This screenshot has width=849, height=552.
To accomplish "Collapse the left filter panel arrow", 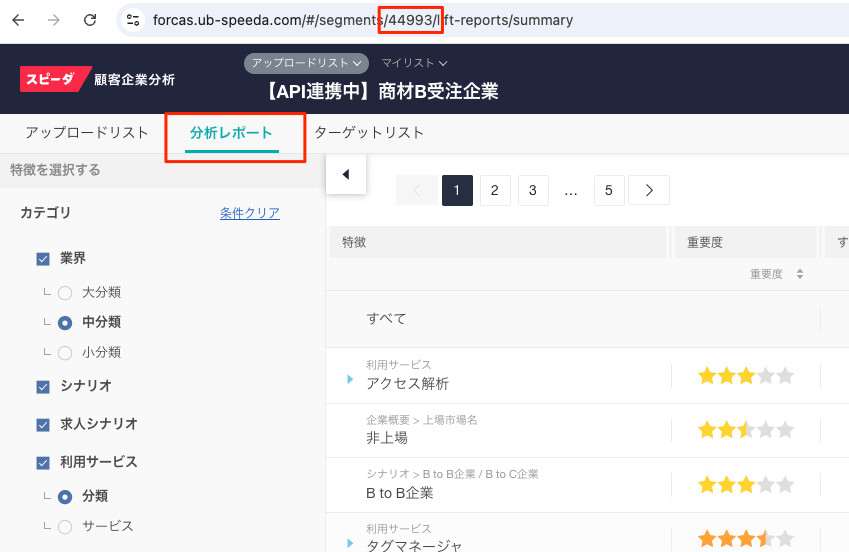I will pos(346,174).
